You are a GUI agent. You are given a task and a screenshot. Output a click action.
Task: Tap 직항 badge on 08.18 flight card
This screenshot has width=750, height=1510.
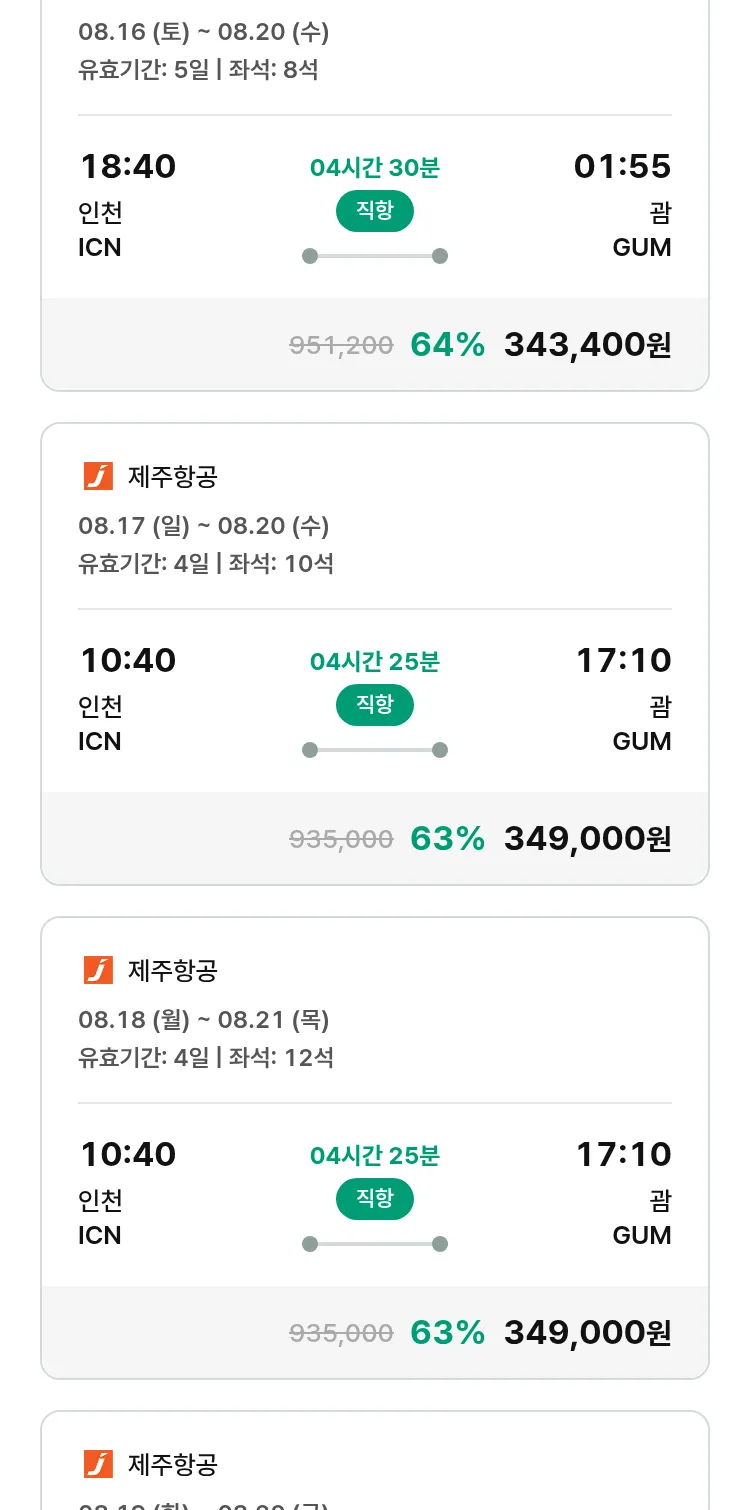click(x=374, y=1199)
